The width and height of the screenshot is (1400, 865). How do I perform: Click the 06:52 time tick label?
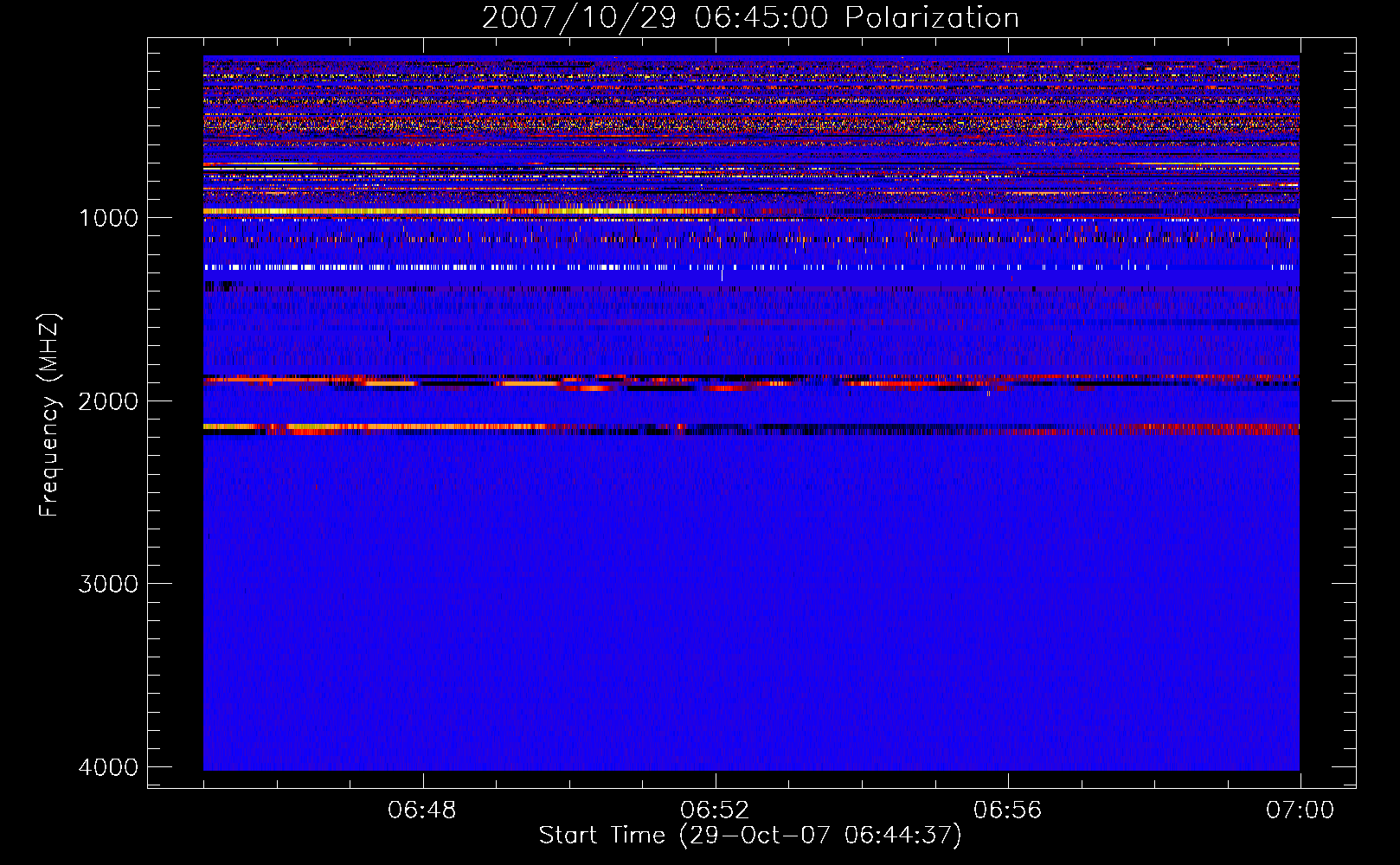tap(715, 811)
